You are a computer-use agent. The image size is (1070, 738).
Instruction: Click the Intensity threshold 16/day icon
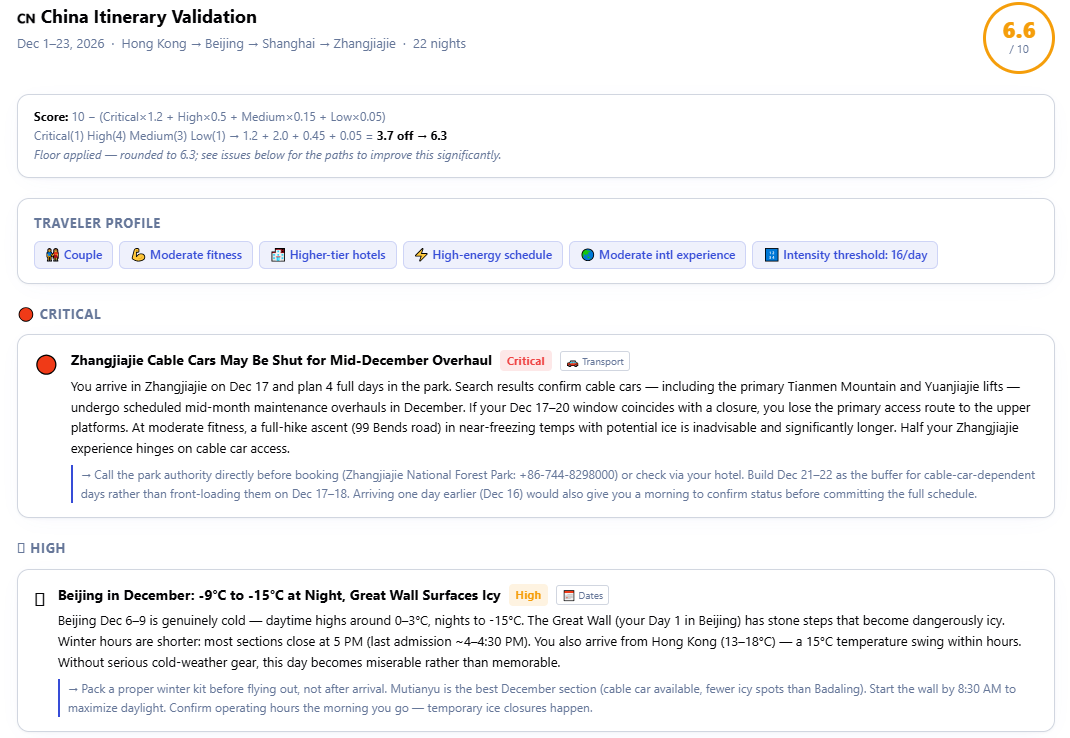(771, 255)
